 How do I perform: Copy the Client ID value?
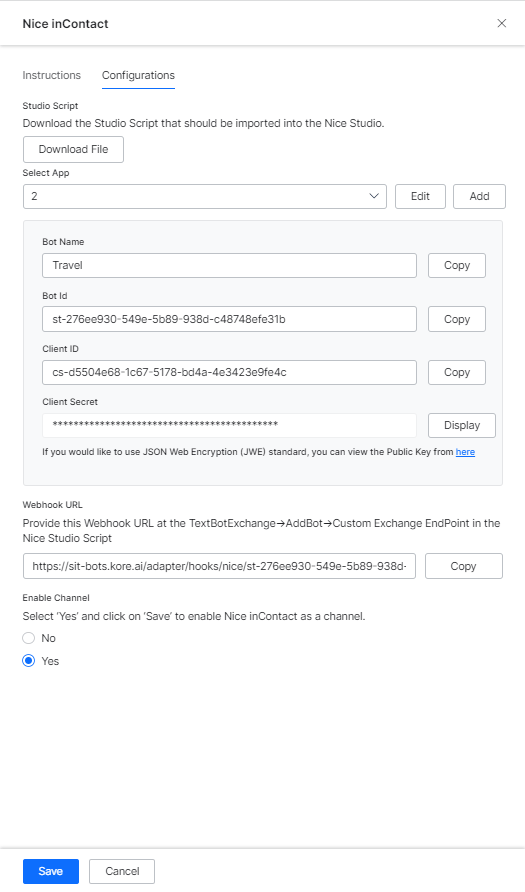point(457,373)
